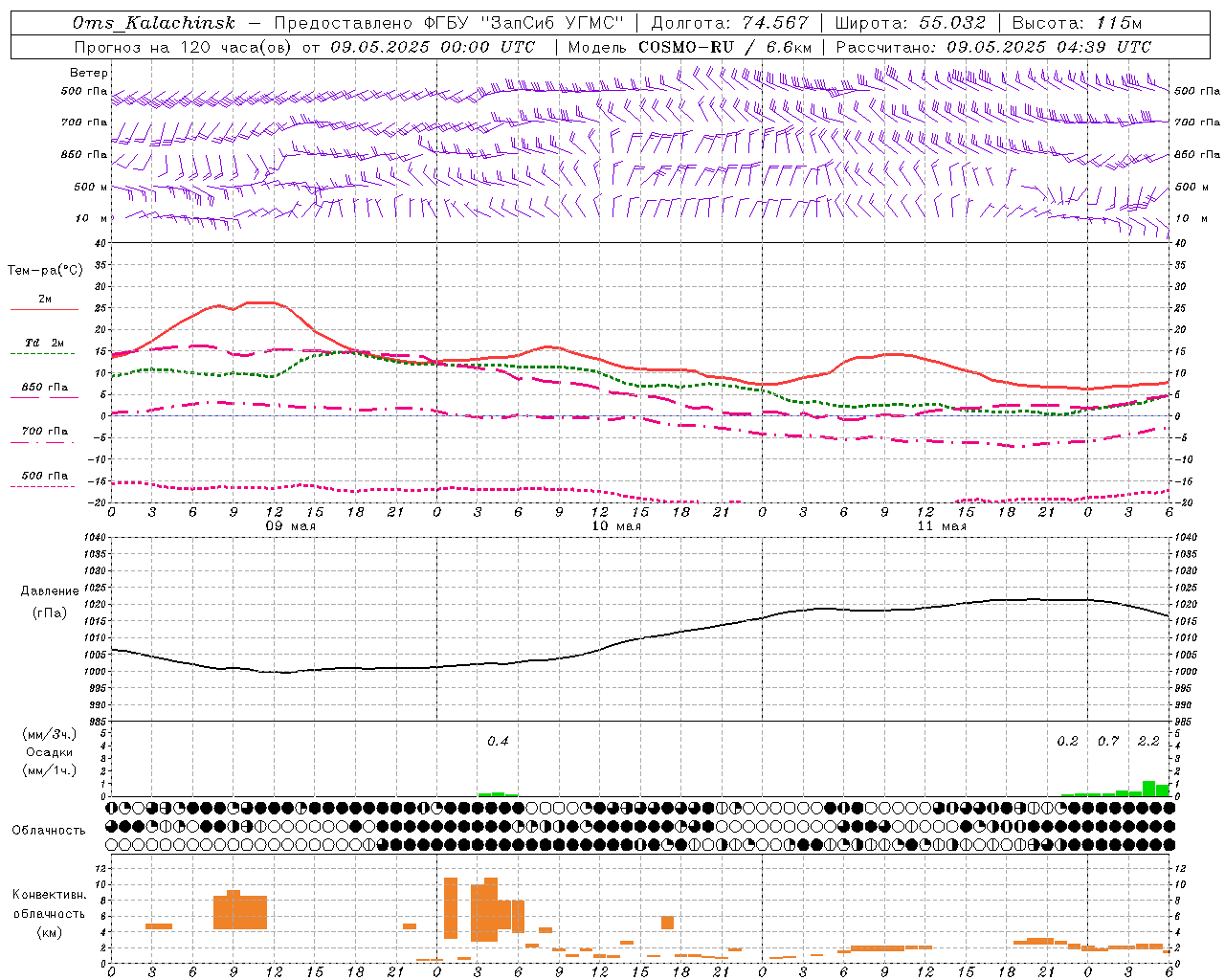Click the longitude value 74.567
The height and width of the screenshot is (980, 1225).
pos(775,23)
